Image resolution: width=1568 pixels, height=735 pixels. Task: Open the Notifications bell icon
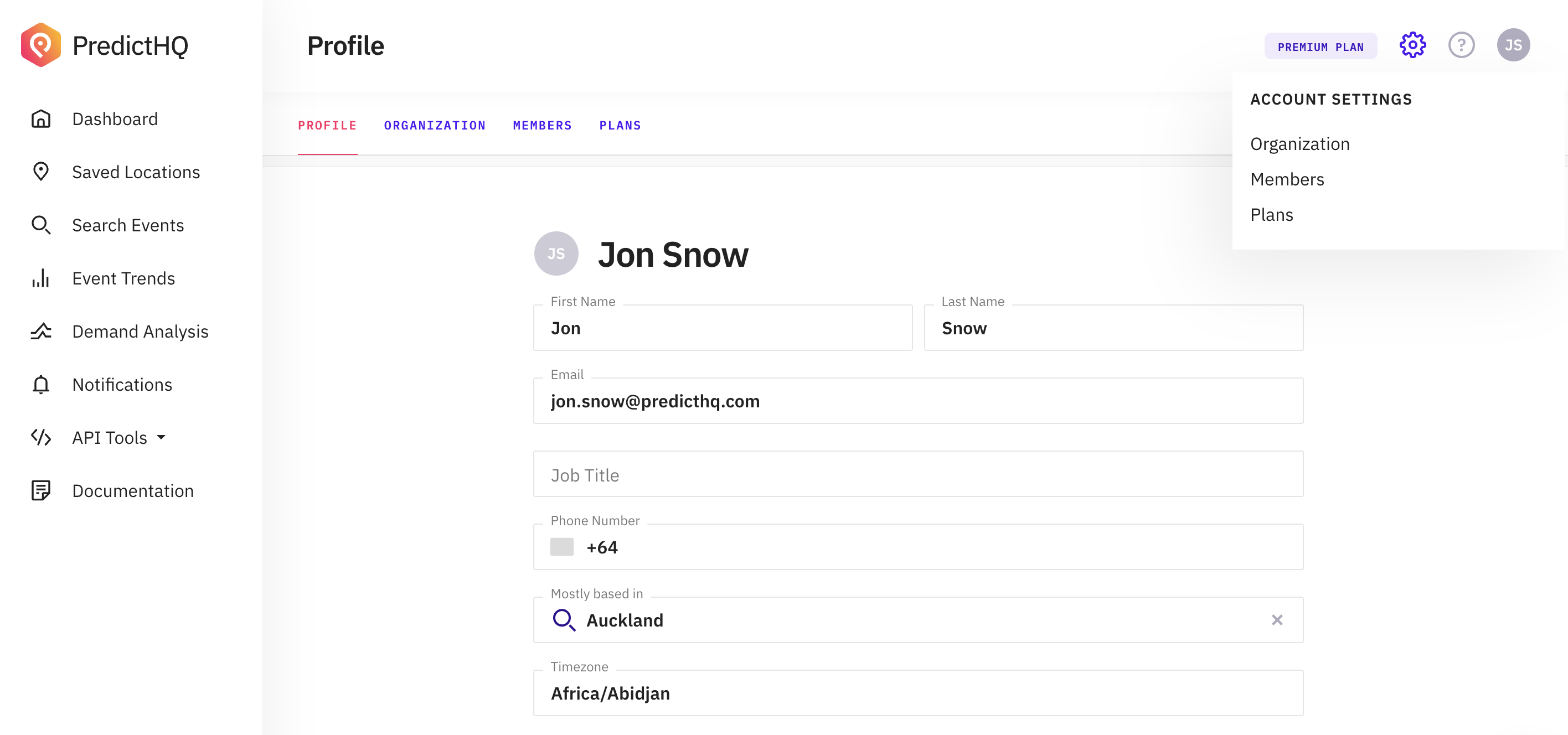[41, 385]
